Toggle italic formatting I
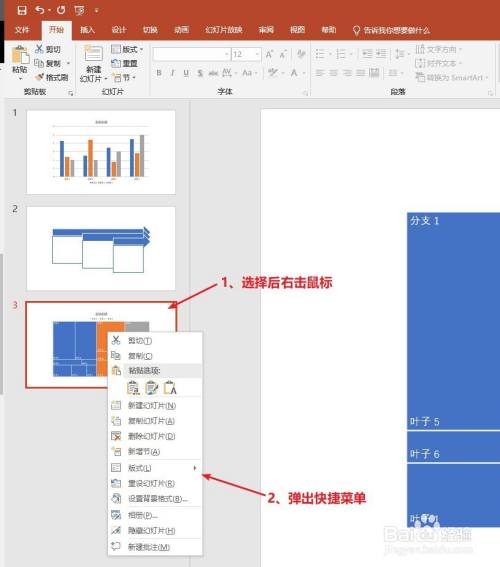Image resolution: width=500 pixels, height=567 pixels. pos(172,73)
